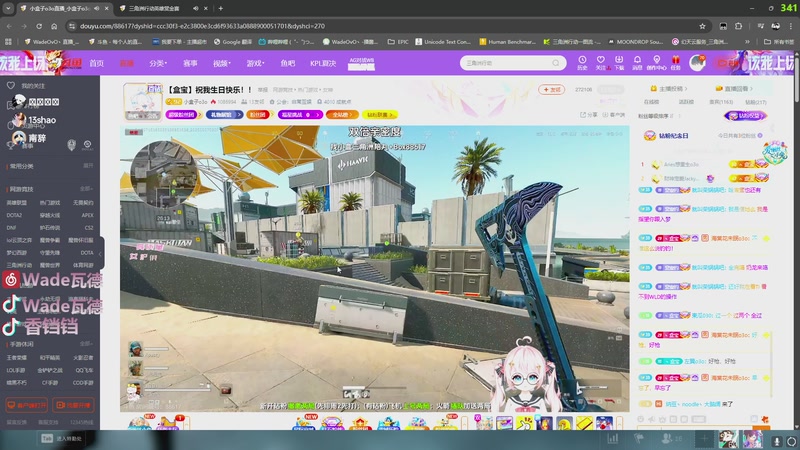The image size is (800, 450).
Task: Click the live stream video player
Action: coord(374,268)
